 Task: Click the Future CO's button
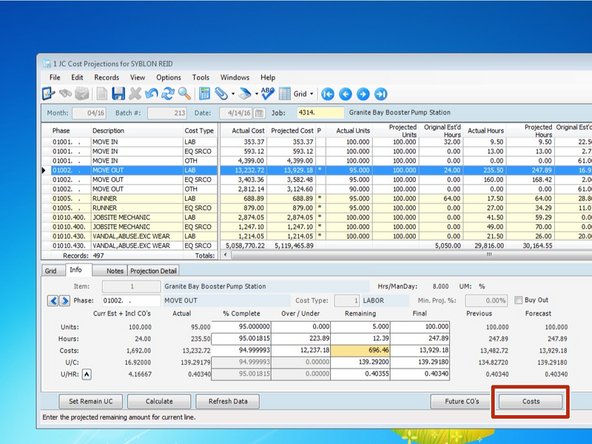tap(462, 401)
